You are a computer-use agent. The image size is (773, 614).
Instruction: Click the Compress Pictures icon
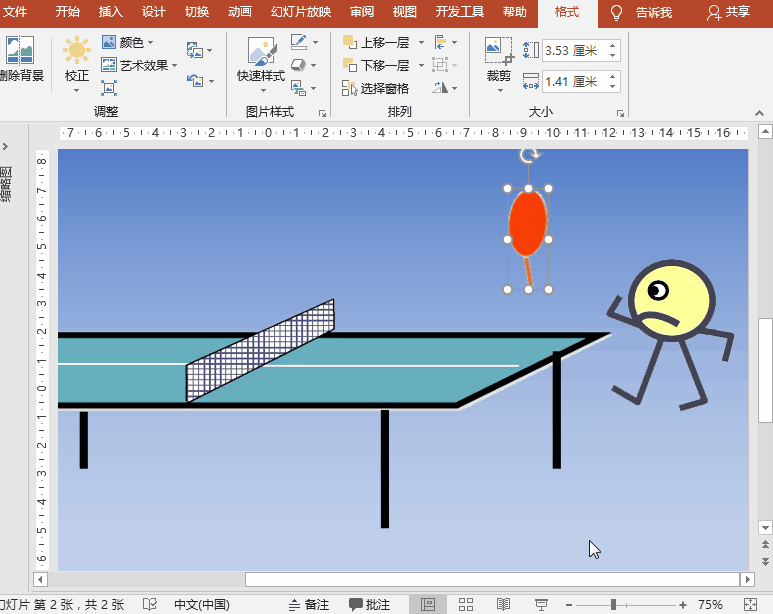(108, 88)
